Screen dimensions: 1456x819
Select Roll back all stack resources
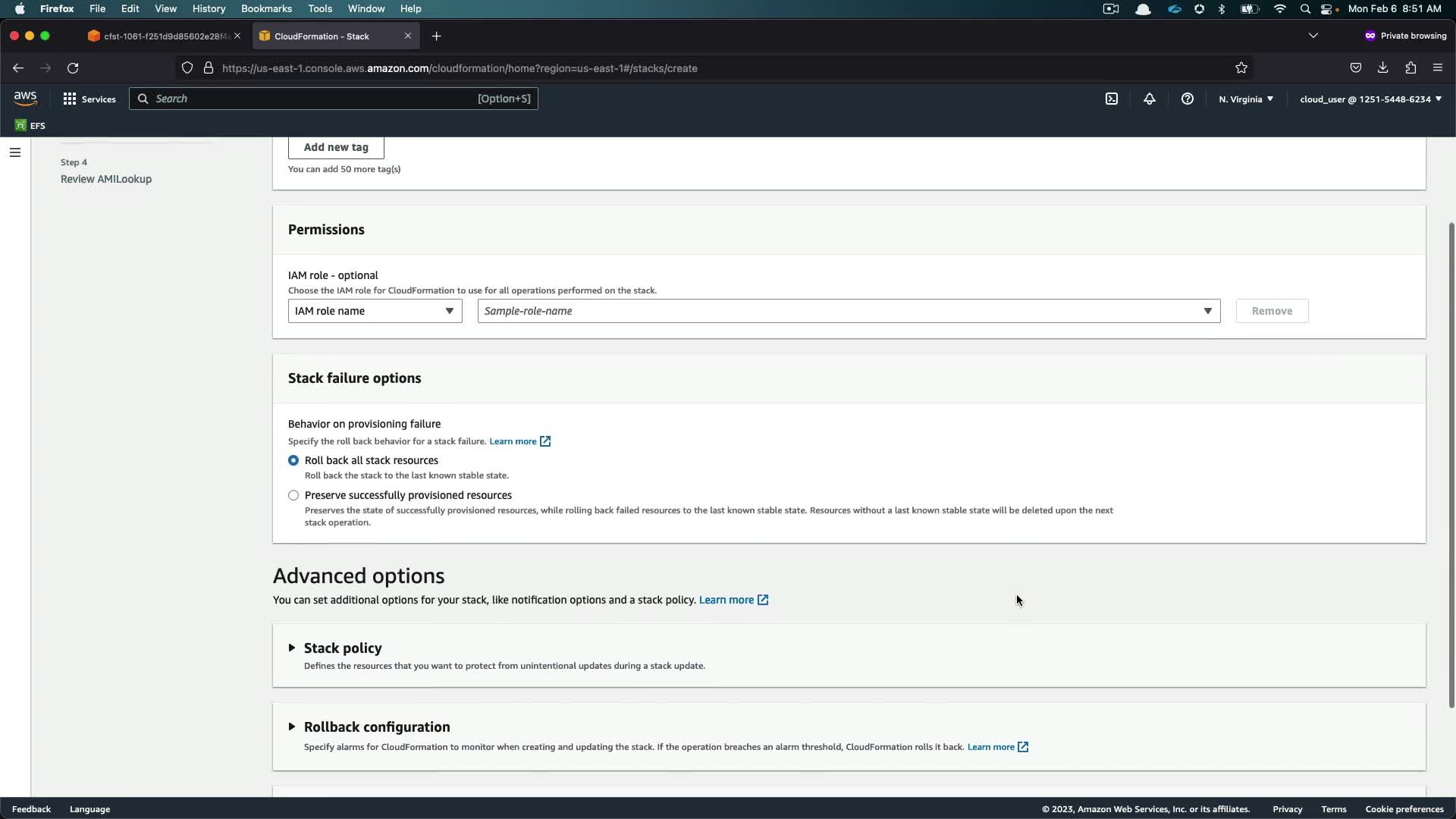293,460
